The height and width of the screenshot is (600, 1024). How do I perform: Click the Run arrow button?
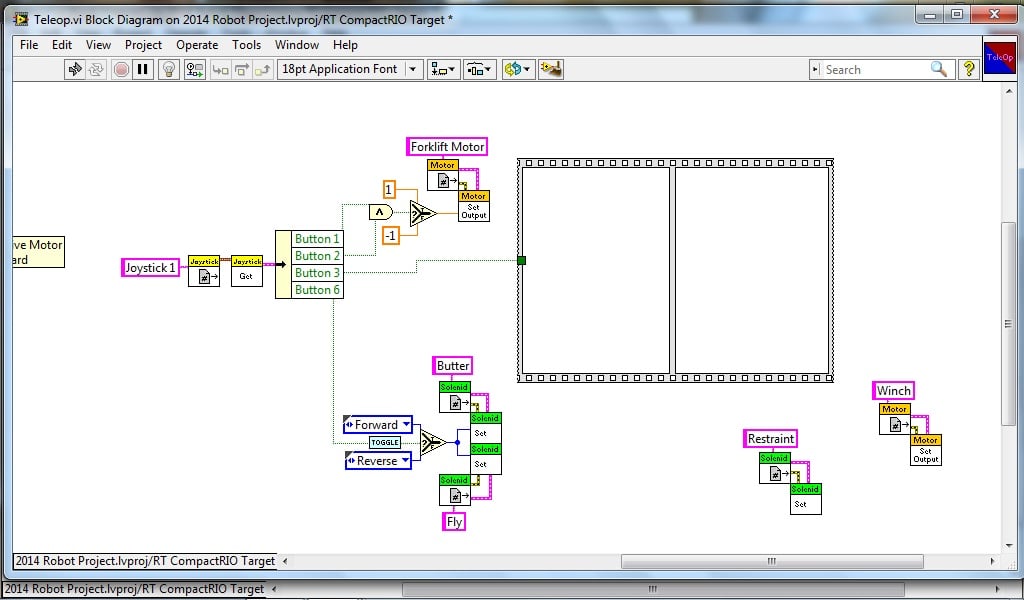[x=74, y=69]
